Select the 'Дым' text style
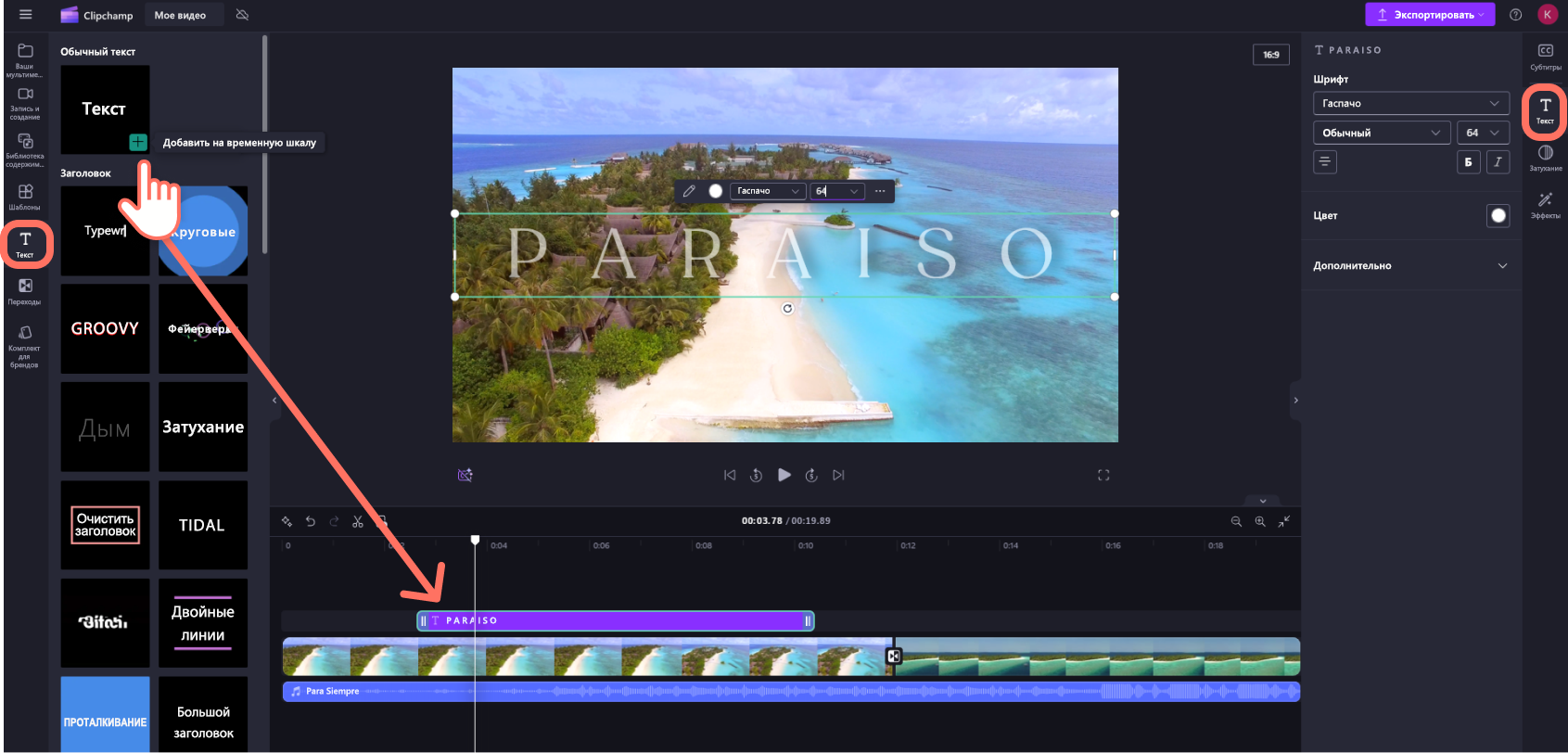1568x753 pixels. 105,427
